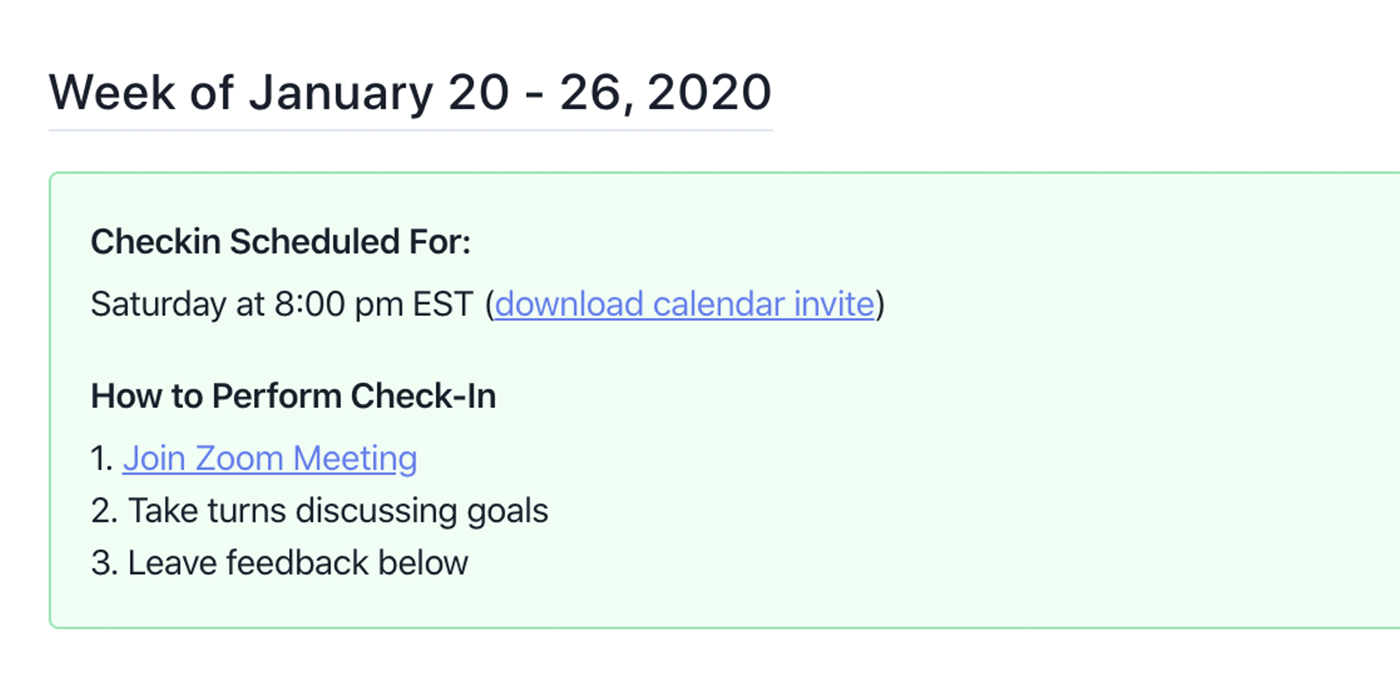Click the Leave feedback below step
The image size is (1400, 700).
(x=298, y=563)
